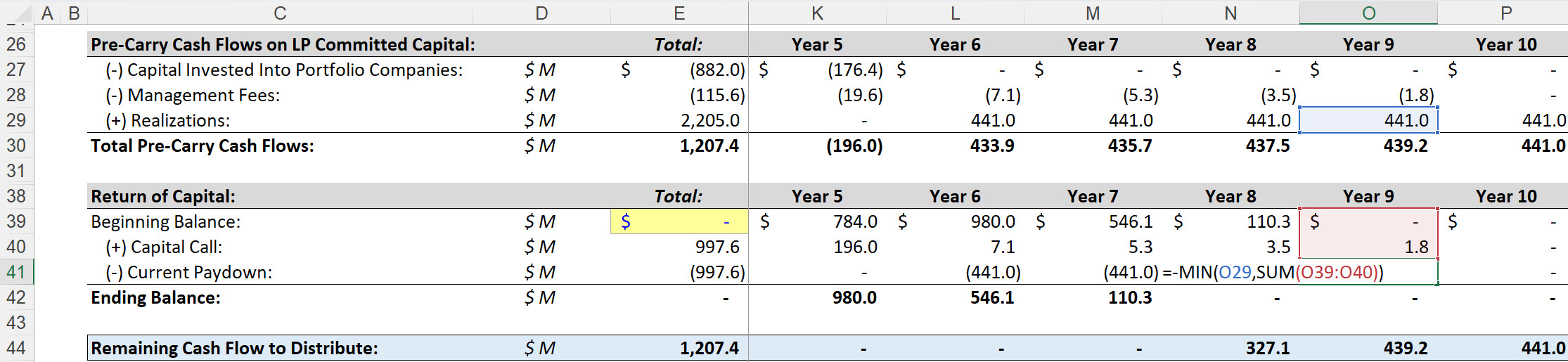Select row 31 header
The width and height of the screenshot is (1568, 362).
pyautogui.click(x=16, y=171)
